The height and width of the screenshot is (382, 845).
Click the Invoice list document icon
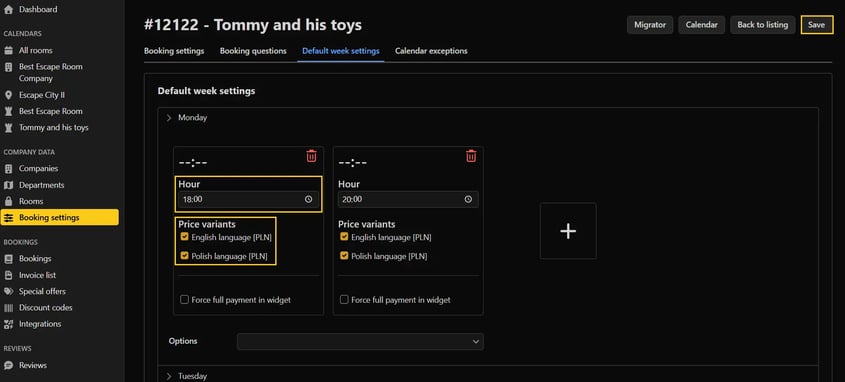pyautogui.click(x=9, y=275)
